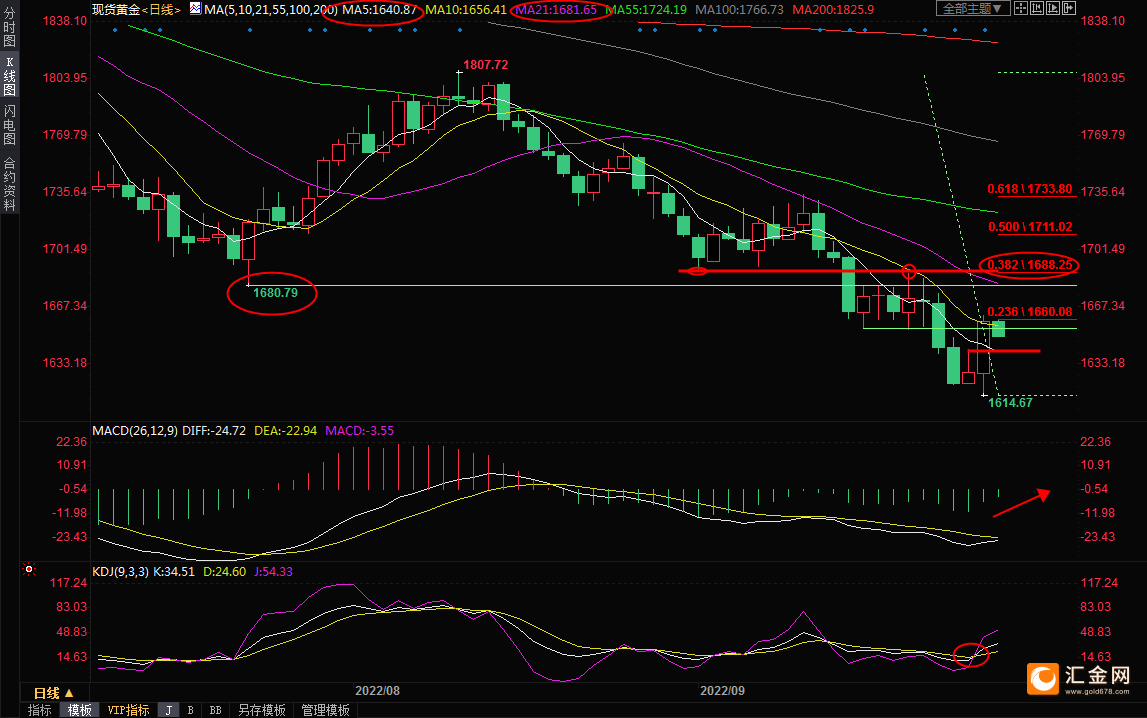
Task: Select the 指标 bottom tab
Action: 40,710
